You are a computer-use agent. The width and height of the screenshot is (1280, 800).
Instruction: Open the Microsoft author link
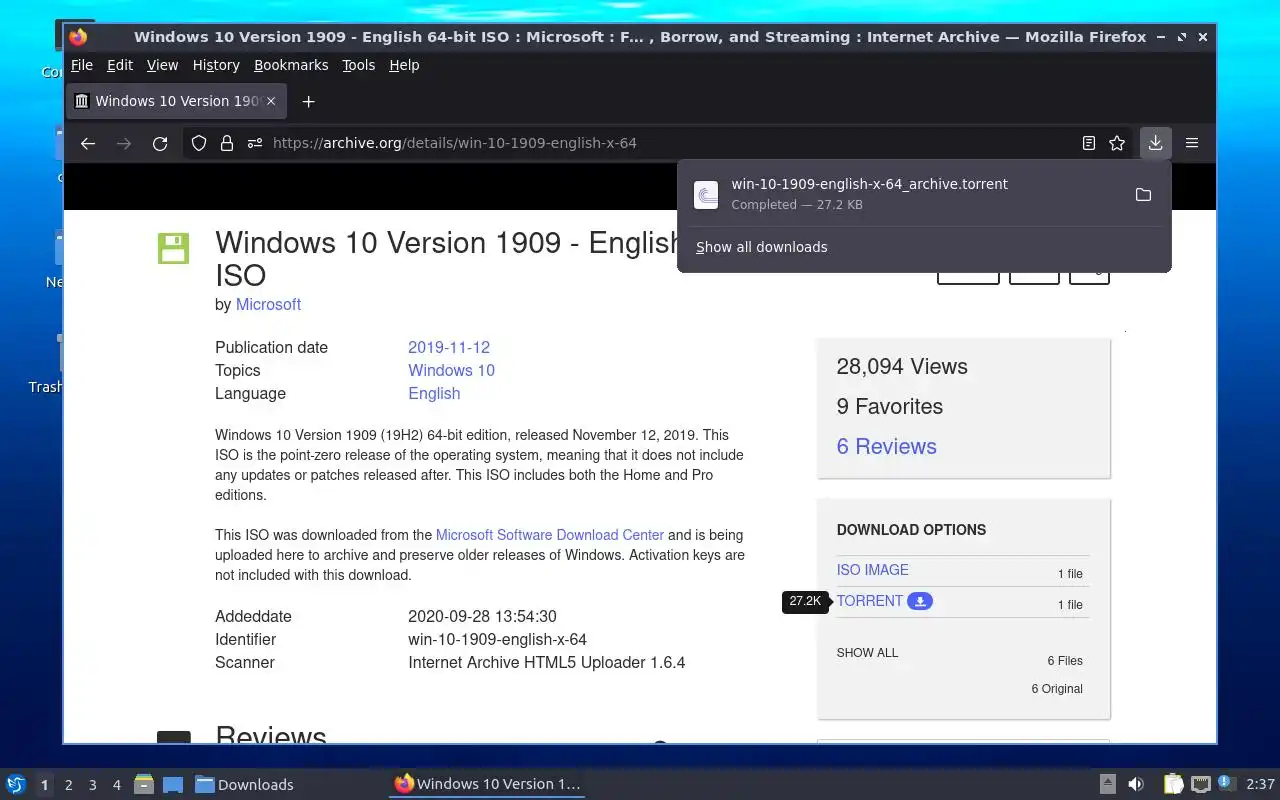[268, 304]
